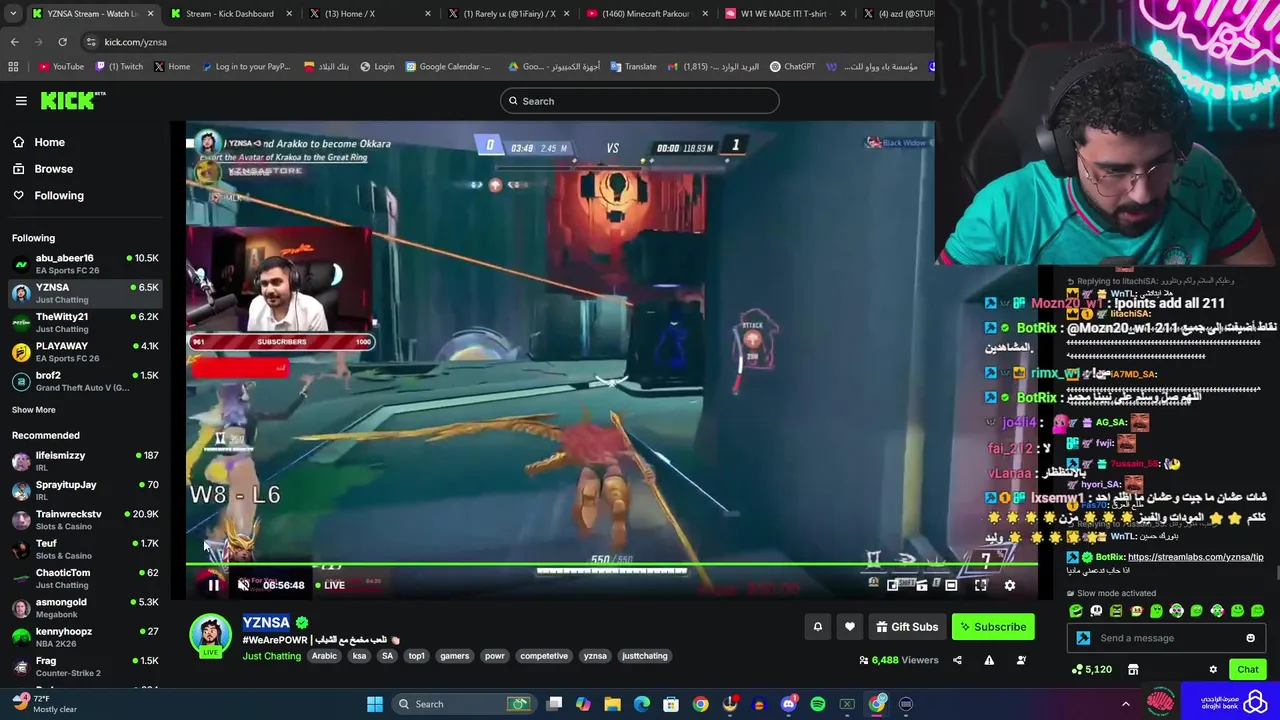Click the Gift Subs button
This screenshot has width=1280, height=720.
pos(906,627)
